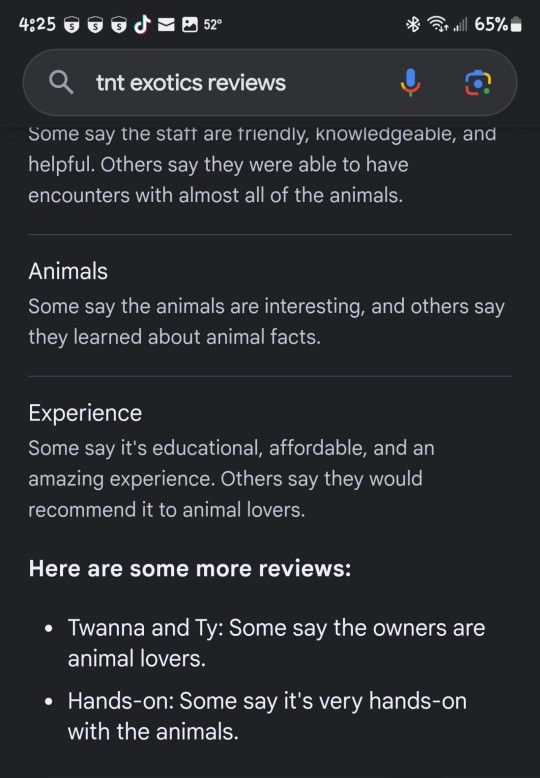Tap the mail notification icon
Viewport: 540px width, 778px height.
point(166,24)
